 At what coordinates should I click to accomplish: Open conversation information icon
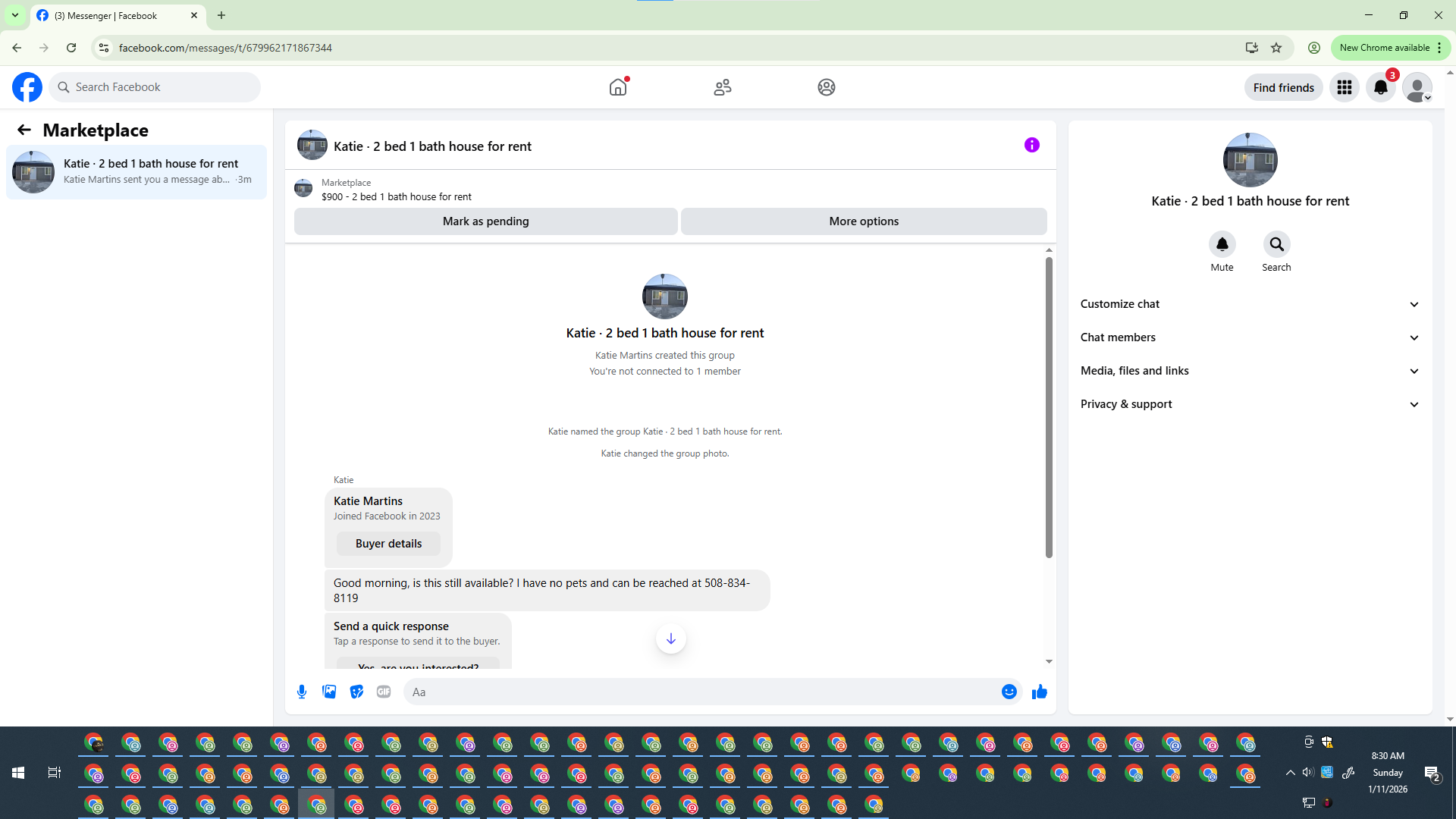[x=1032, y=145]
